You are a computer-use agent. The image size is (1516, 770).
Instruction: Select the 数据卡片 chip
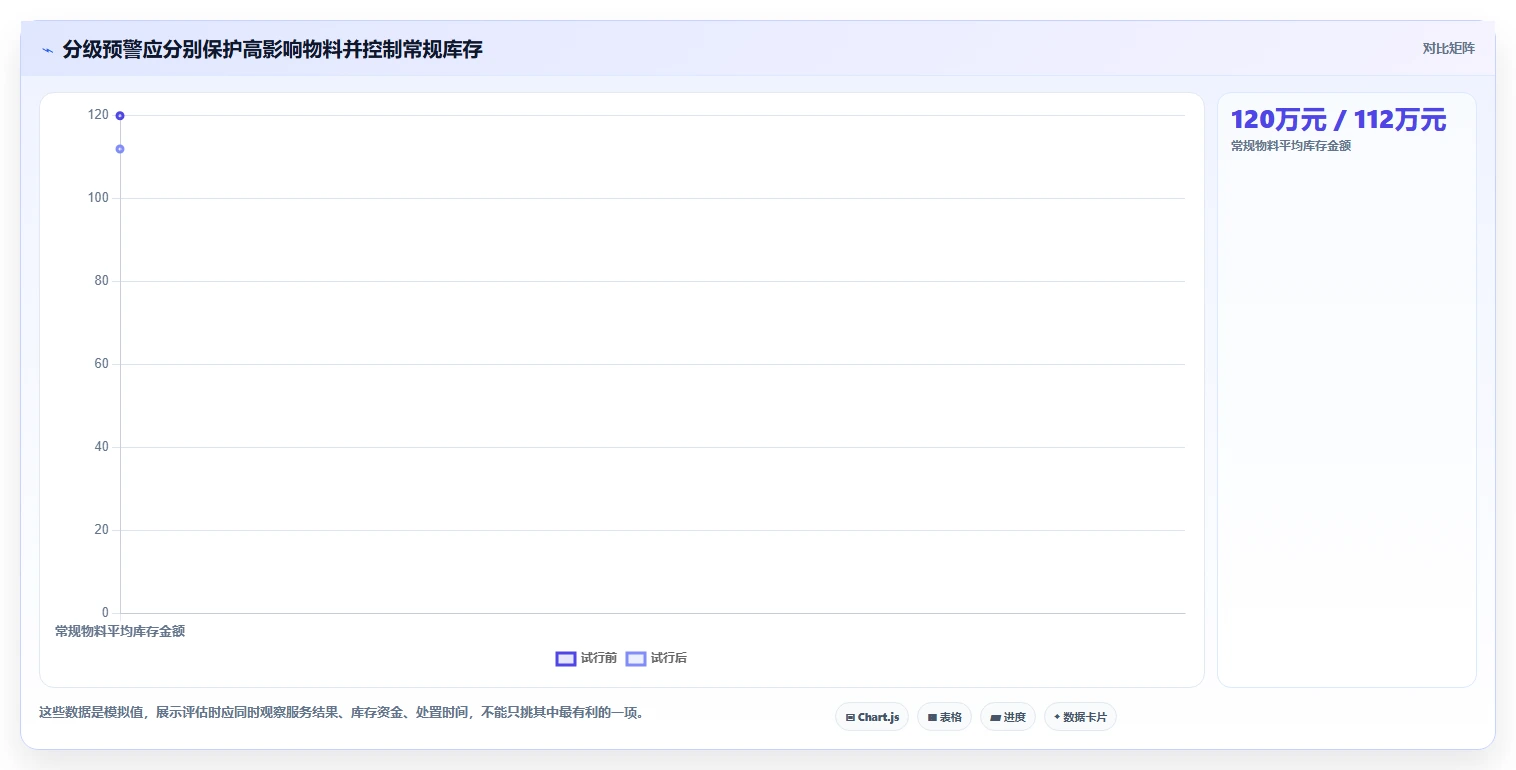1080,717
